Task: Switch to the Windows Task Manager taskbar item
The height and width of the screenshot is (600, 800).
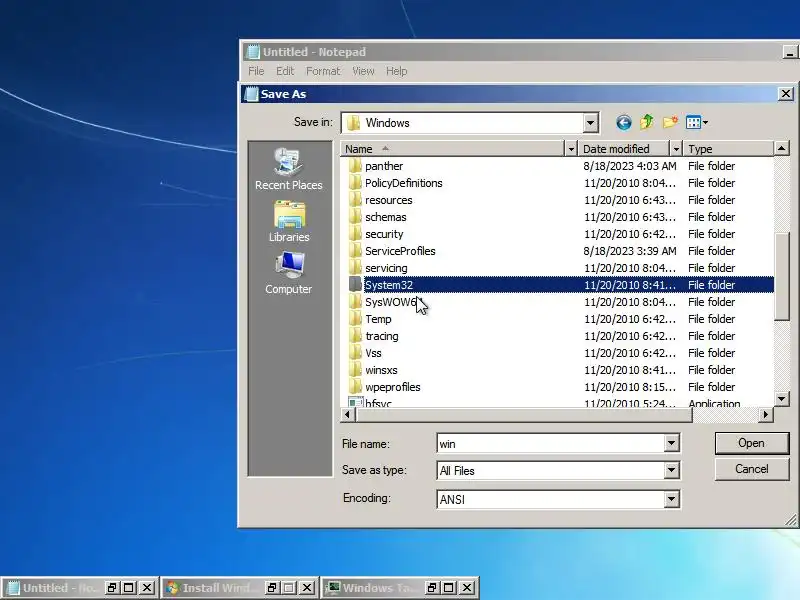Action: 374,588
